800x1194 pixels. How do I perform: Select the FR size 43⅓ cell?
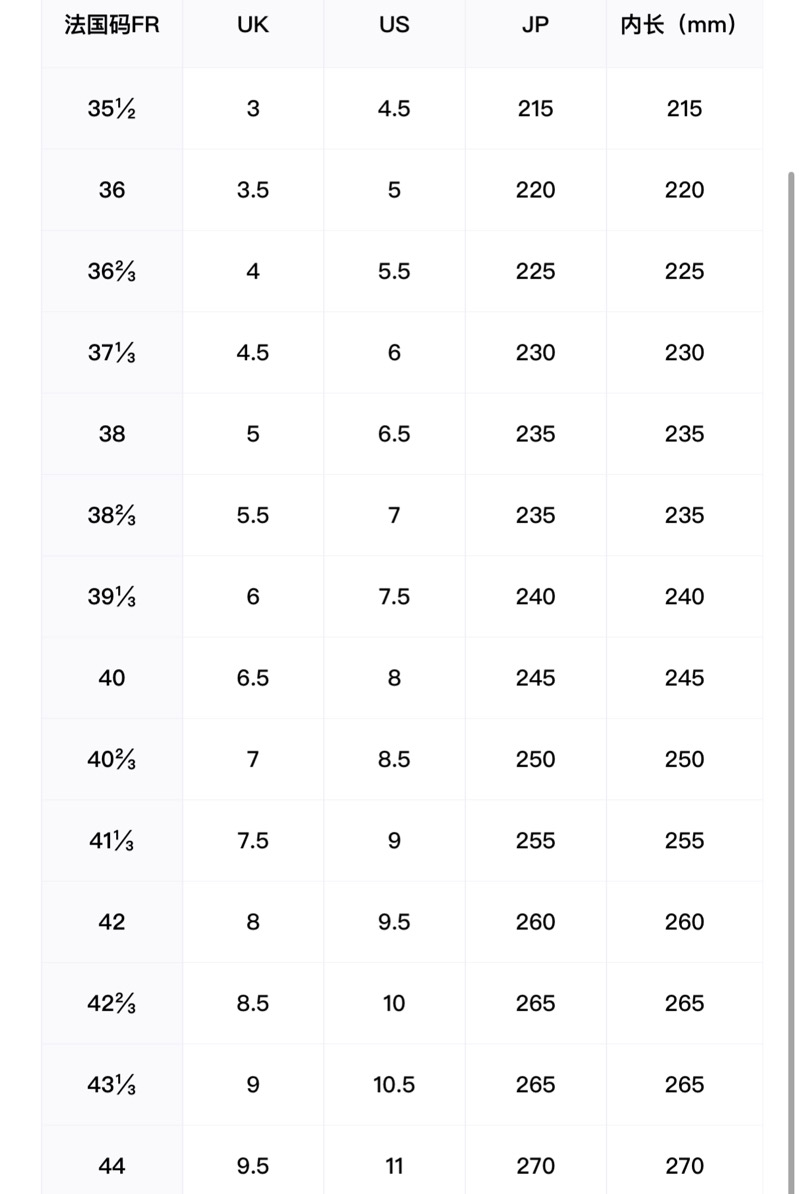pyautogui.click(x=112, y=1085)
